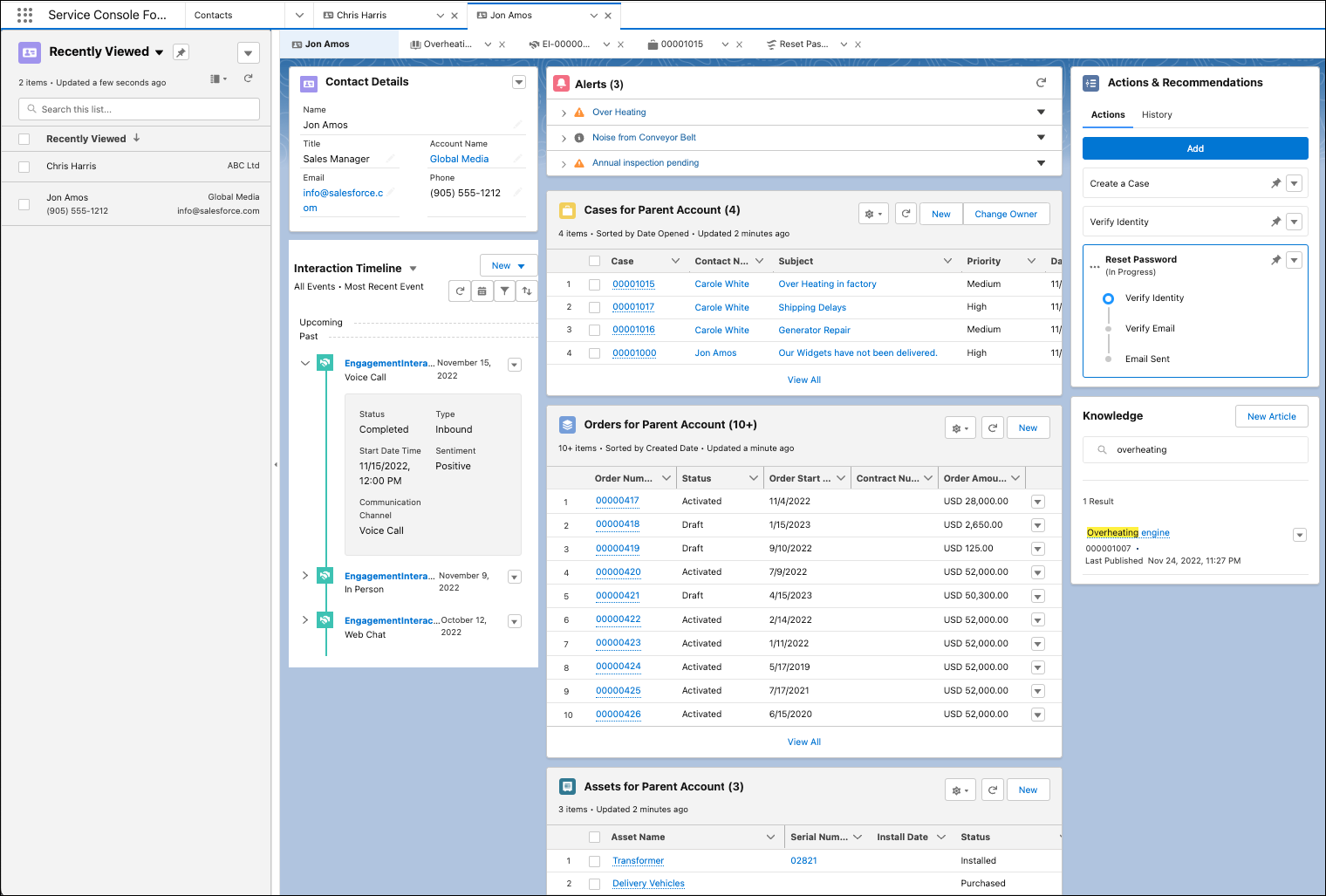1326x896 pixels.
Task: Check the Transformer asset row checkbox
Action: (x=594, y=860)
